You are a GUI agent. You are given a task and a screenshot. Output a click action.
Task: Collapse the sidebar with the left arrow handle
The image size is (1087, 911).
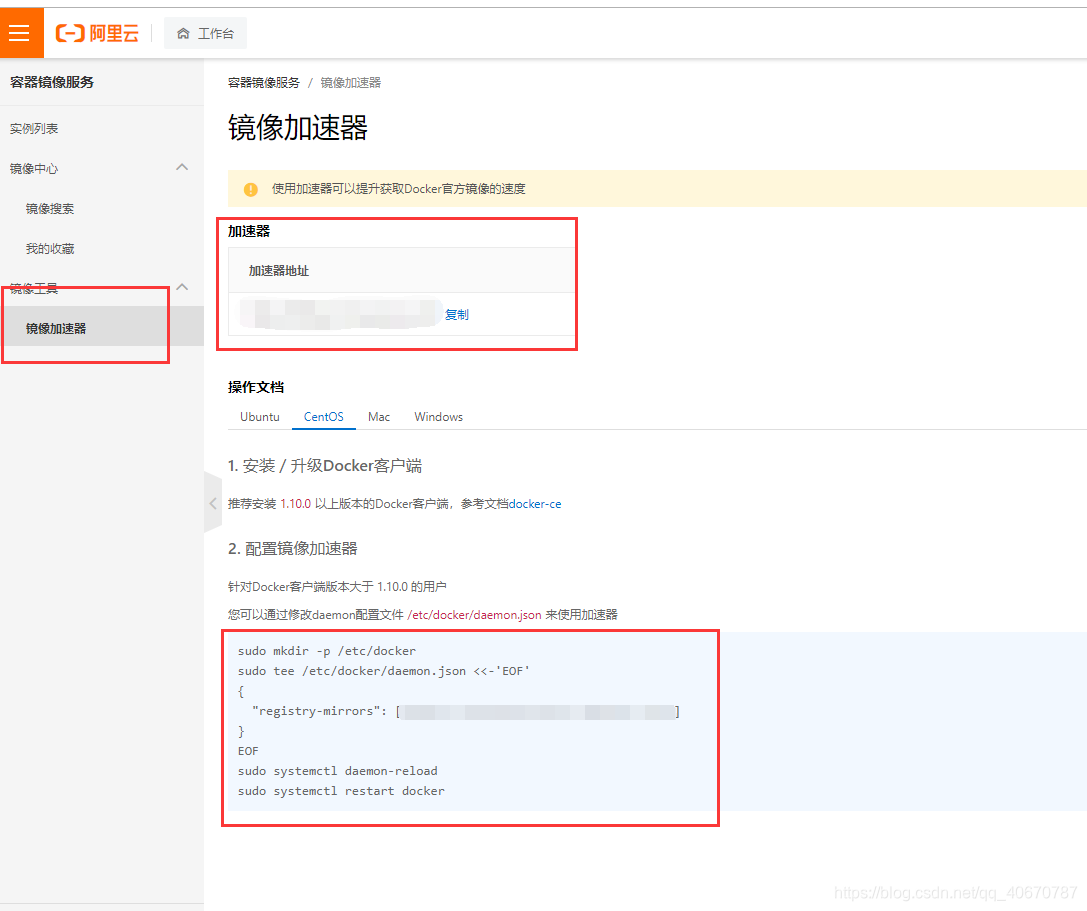(212, 503)
